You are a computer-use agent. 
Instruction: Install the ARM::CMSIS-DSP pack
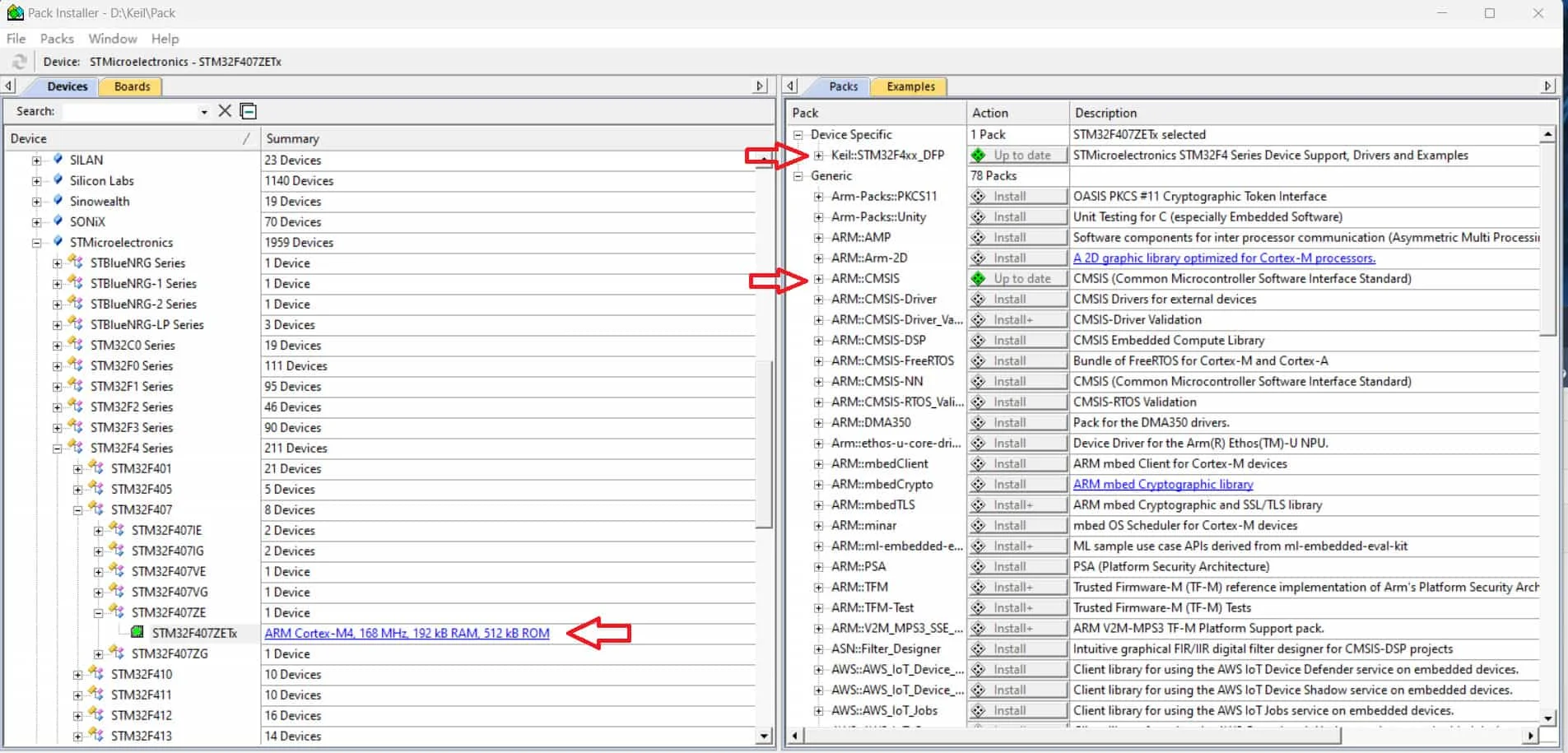(1017, 341)
